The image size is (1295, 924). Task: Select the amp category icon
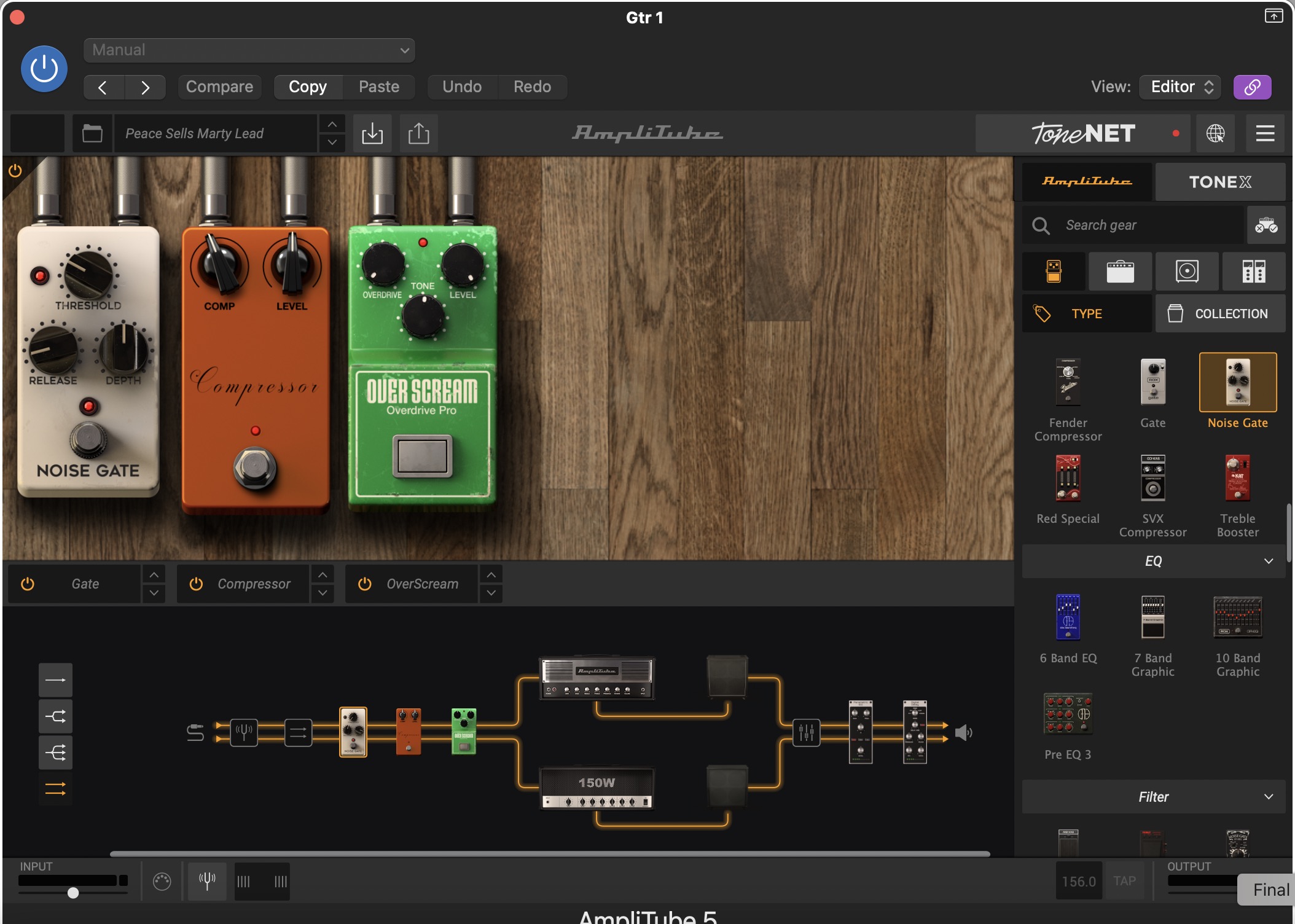pos(1121,271)
